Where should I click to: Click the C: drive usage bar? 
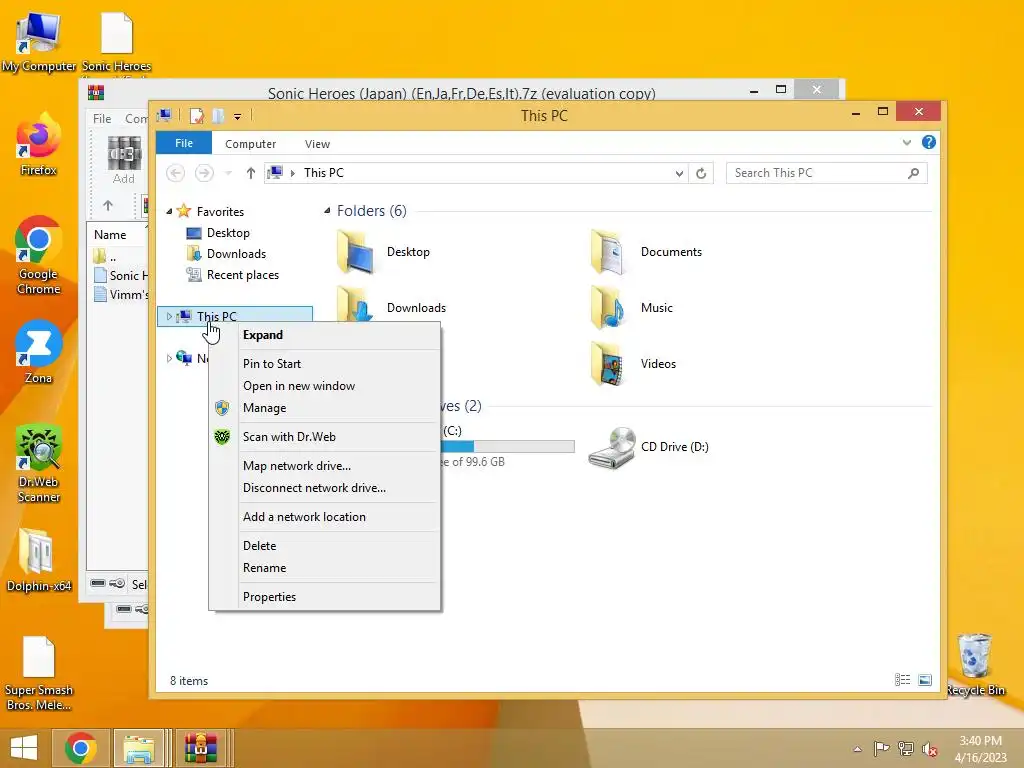click(507, 447)
